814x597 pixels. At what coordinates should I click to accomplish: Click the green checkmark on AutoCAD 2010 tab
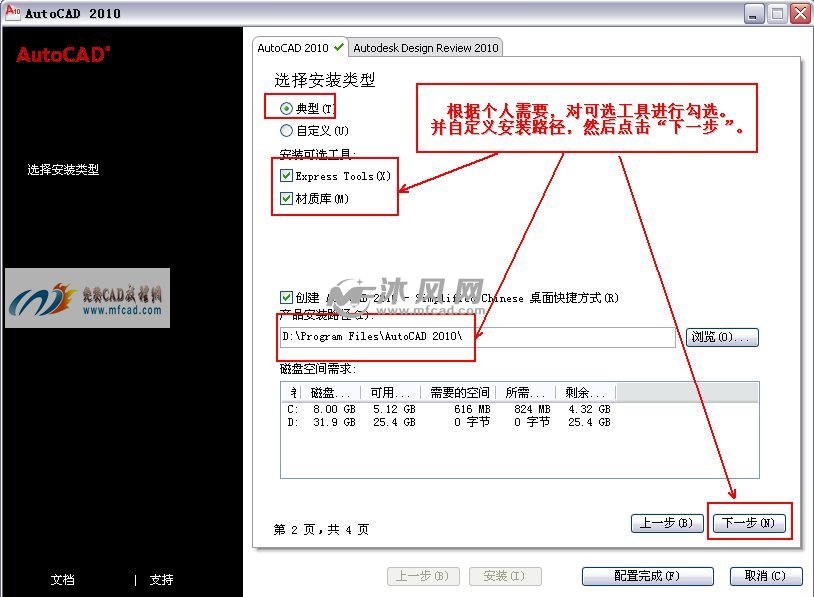pyautogui.click(x=339, y=47)
